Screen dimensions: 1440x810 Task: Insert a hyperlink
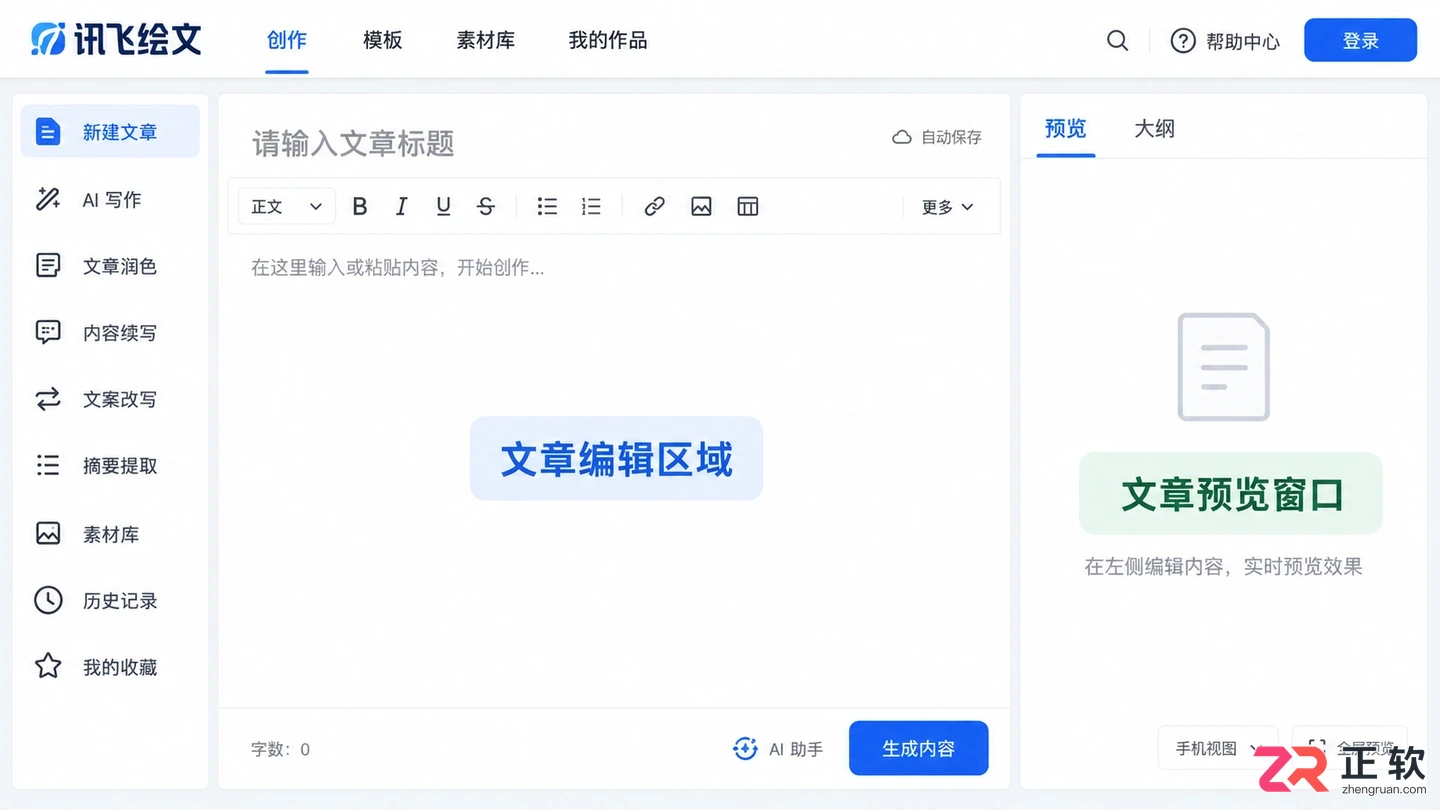click(x=655, y=207)
